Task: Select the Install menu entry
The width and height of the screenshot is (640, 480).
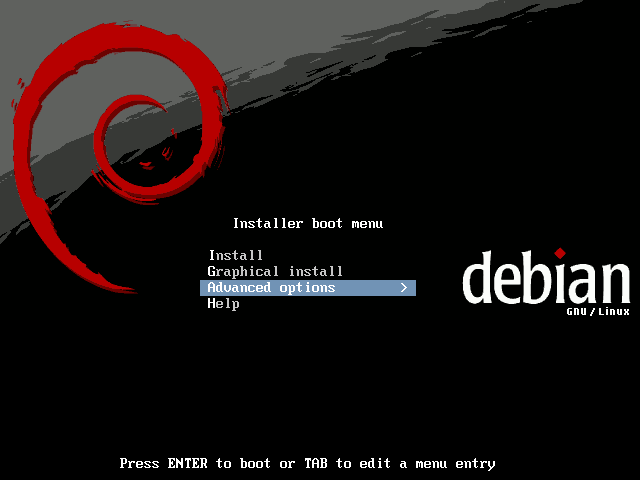Action: (235, 256)
